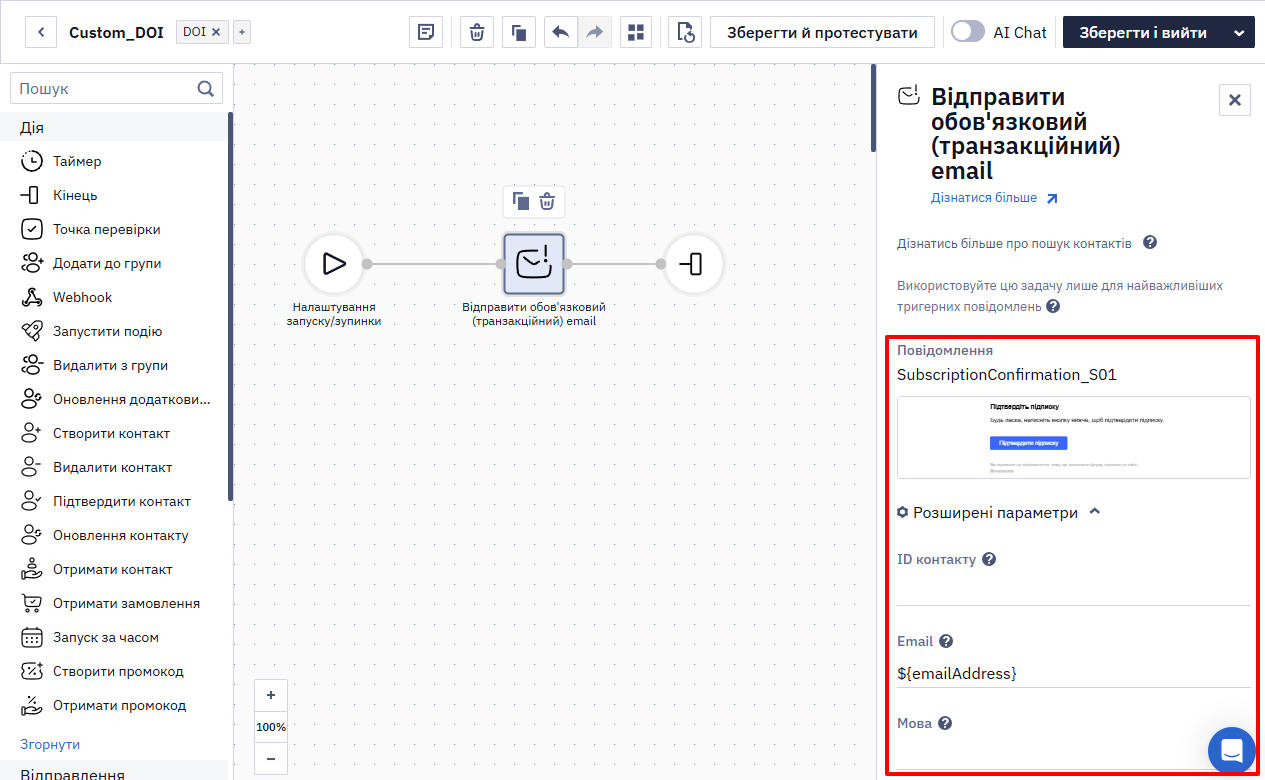Click the Email field with ${emailAddress}
This screenshot has width=1265, height=780.
pyautogui.click(x=1073, y=674)
